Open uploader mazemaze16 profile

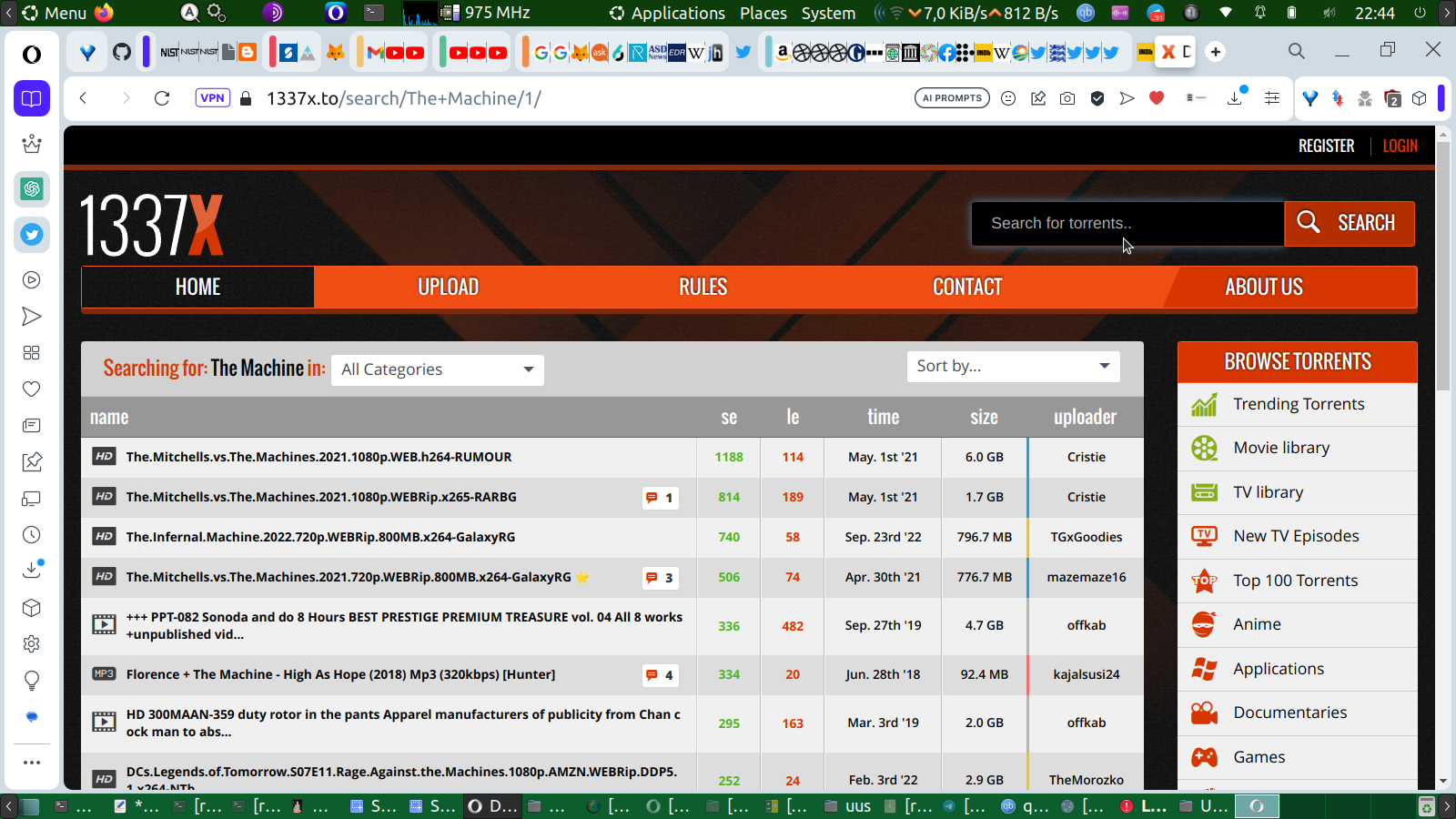1087,577
